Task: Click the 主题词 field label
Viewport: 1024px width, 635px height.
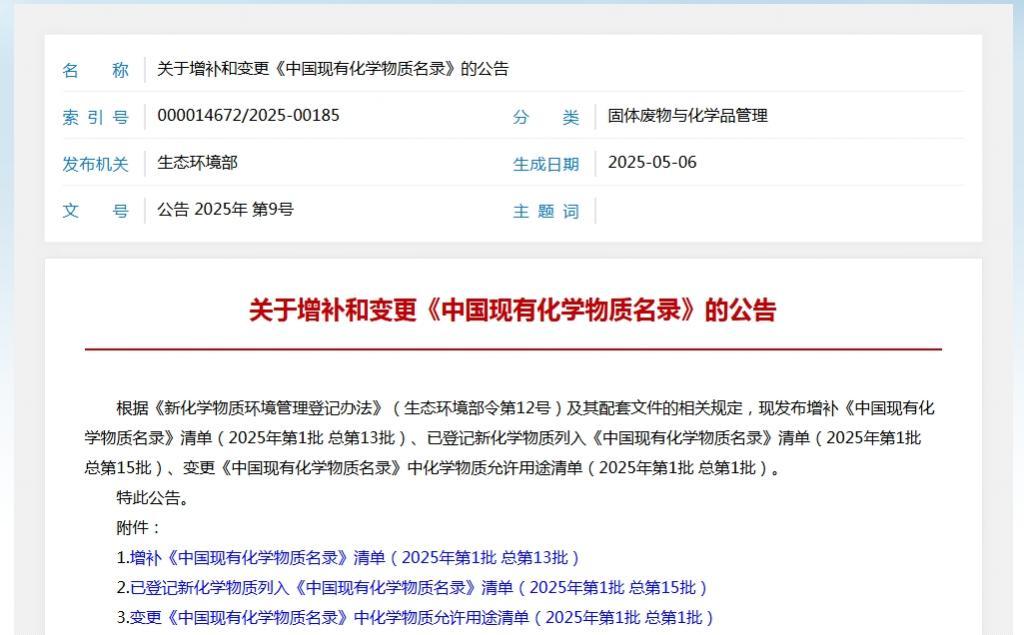Action: point(546,211)
